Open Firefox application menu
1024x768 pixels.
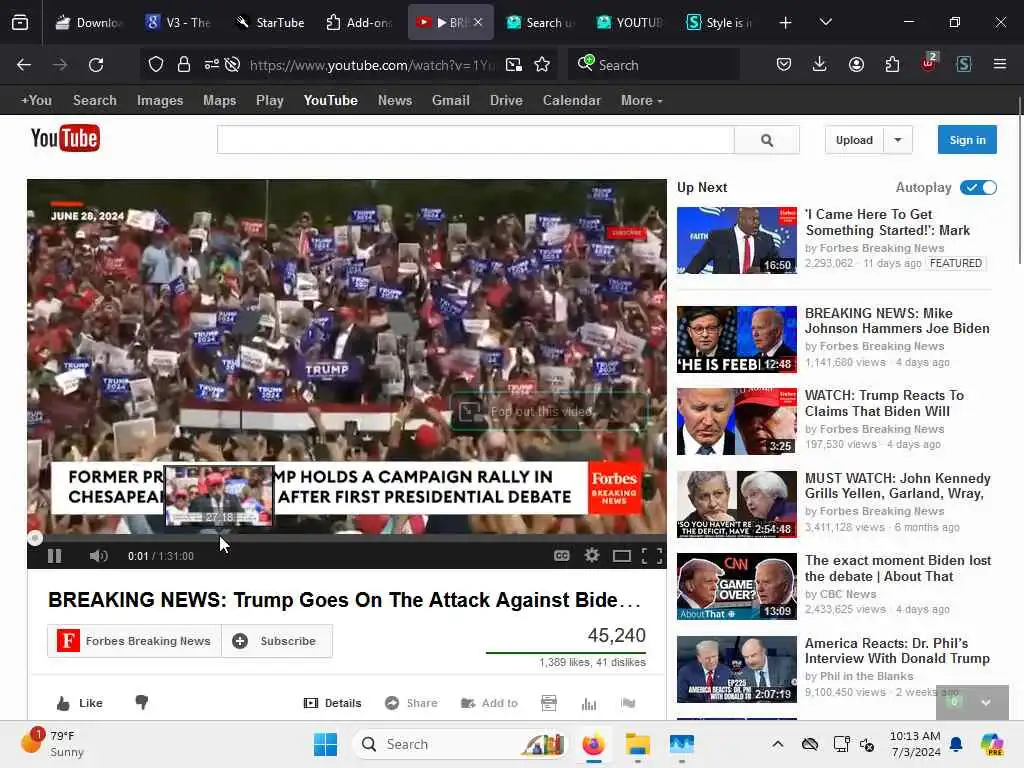coord(1000,65)
